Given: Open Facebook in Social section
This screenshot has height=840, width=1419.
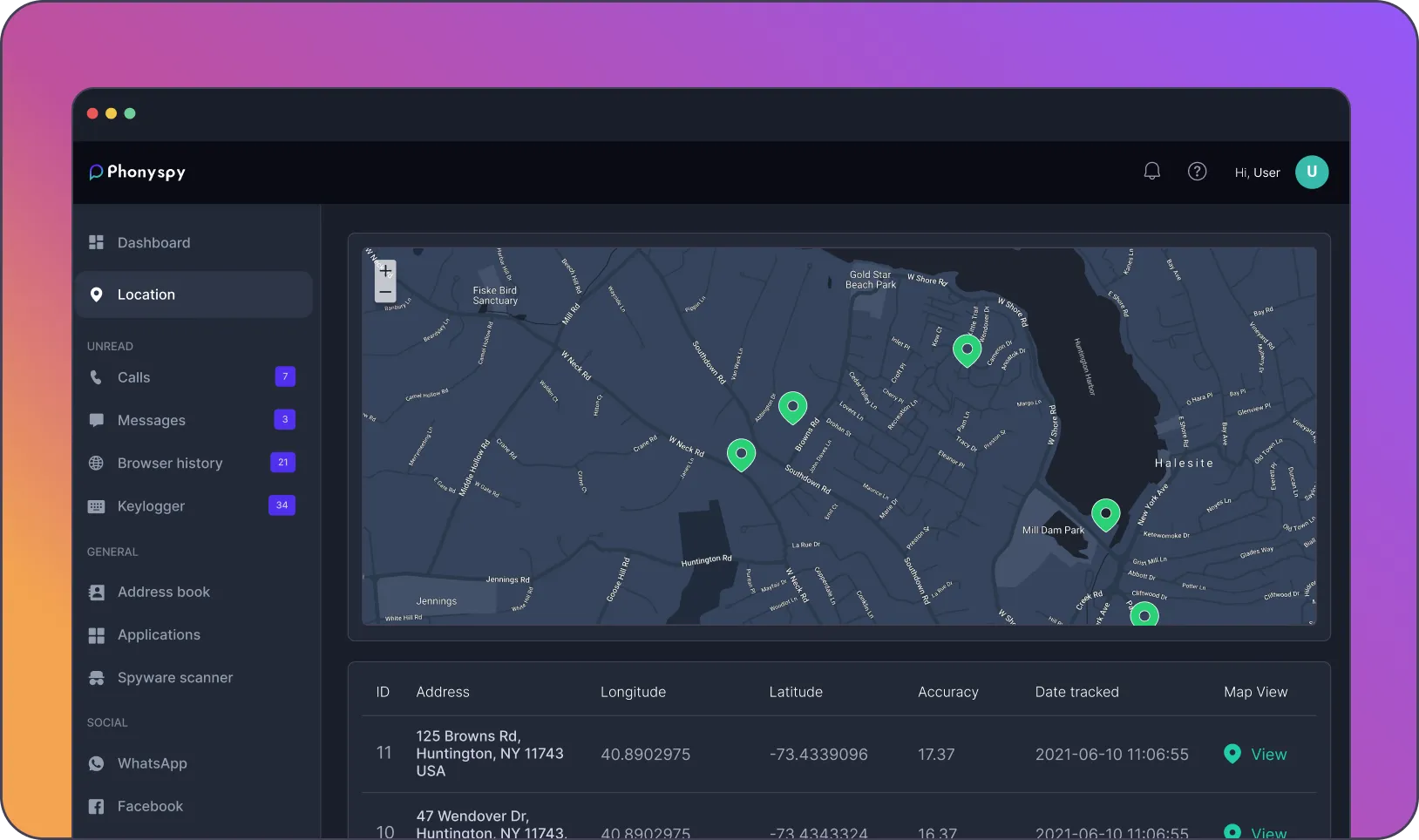Looking at the screenshot, I should tap(150, 806).
